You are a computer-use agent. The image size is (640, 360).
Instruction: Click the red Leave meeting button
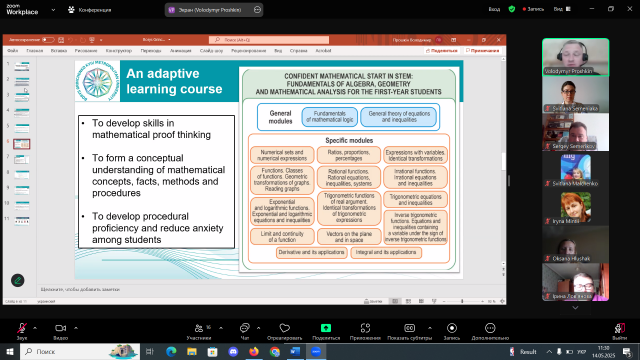[620, 328]
